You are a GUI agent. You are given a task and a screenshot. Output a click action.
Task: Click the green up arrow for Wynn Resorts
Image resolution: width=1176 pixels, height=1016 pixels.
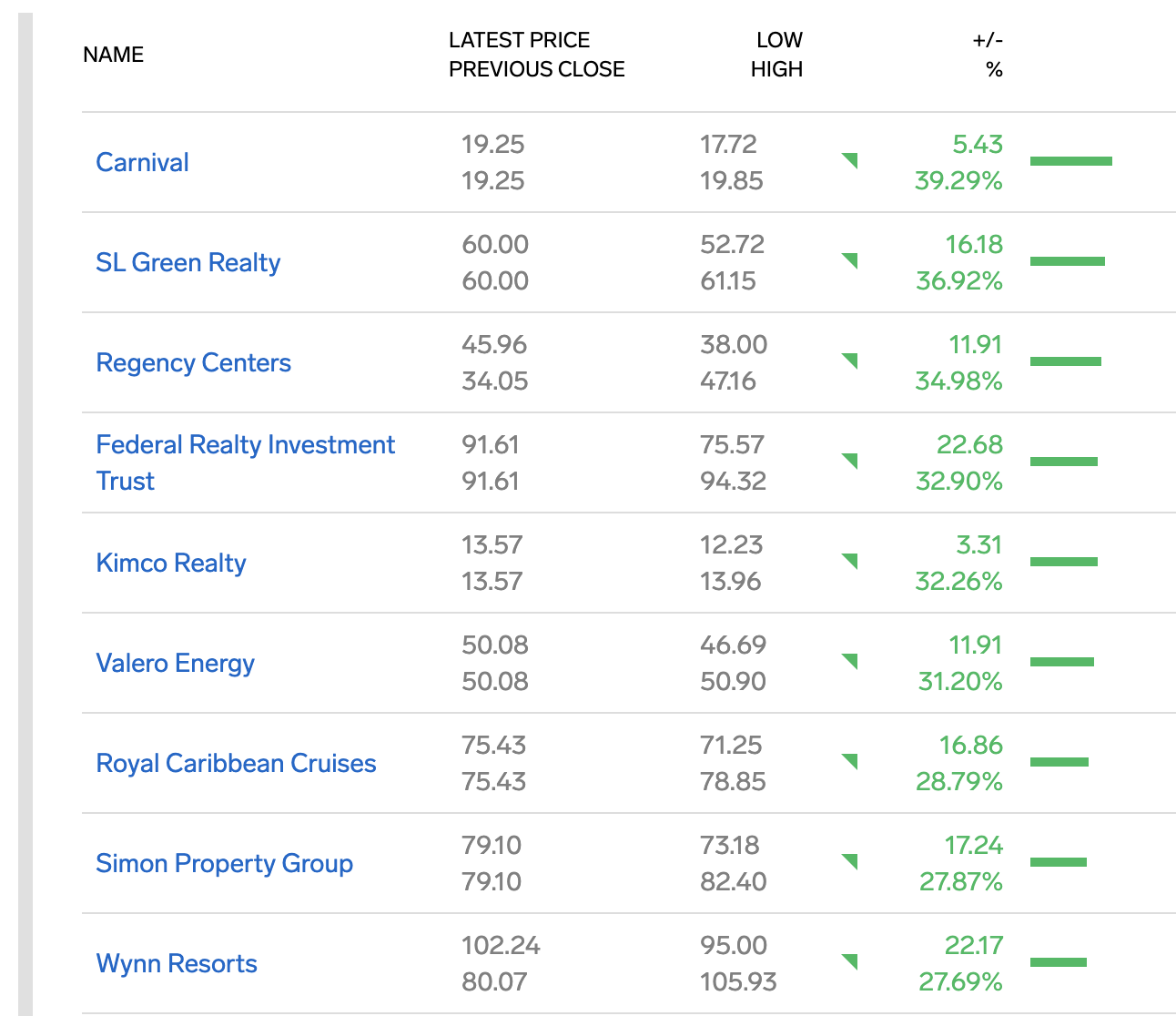[x=851, y=961]
